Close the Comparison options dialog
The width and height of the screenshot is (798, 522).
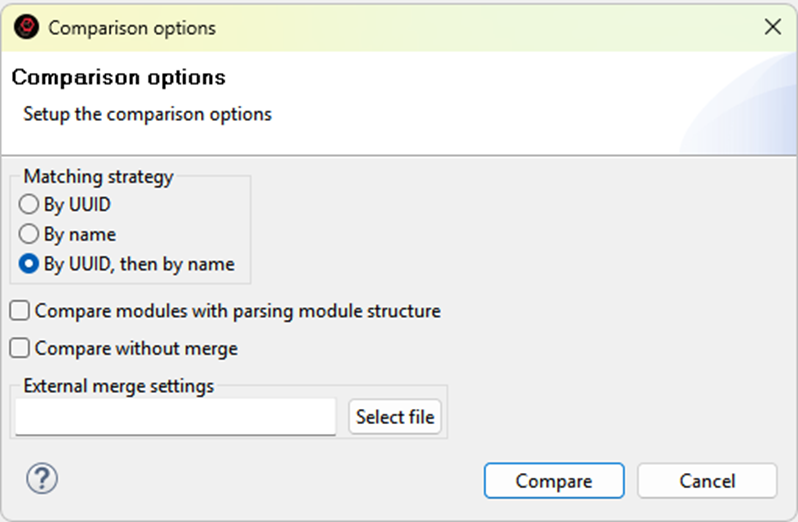772,28
